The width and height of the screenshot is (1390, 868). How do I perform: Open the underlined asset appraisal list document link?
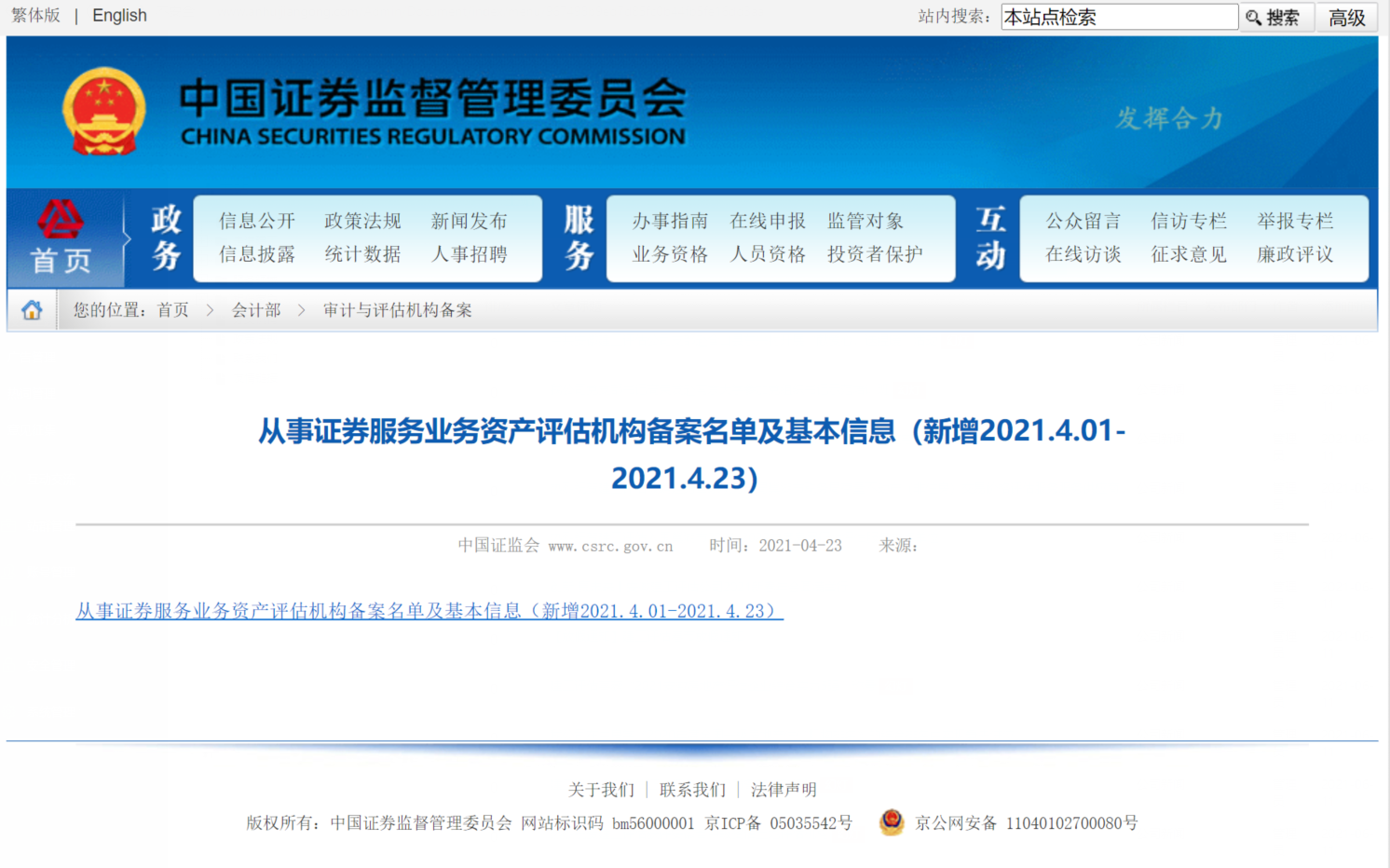(429, 611)
